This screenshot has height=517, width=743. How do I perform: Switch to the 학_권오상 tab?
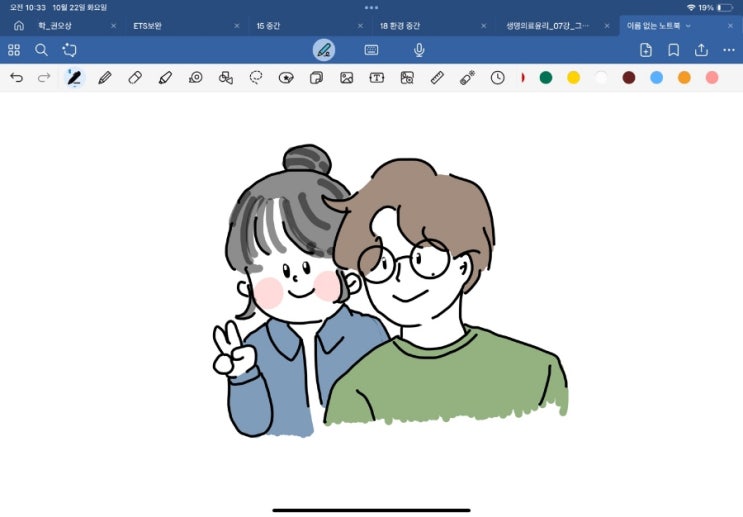(x=55, y=26)
